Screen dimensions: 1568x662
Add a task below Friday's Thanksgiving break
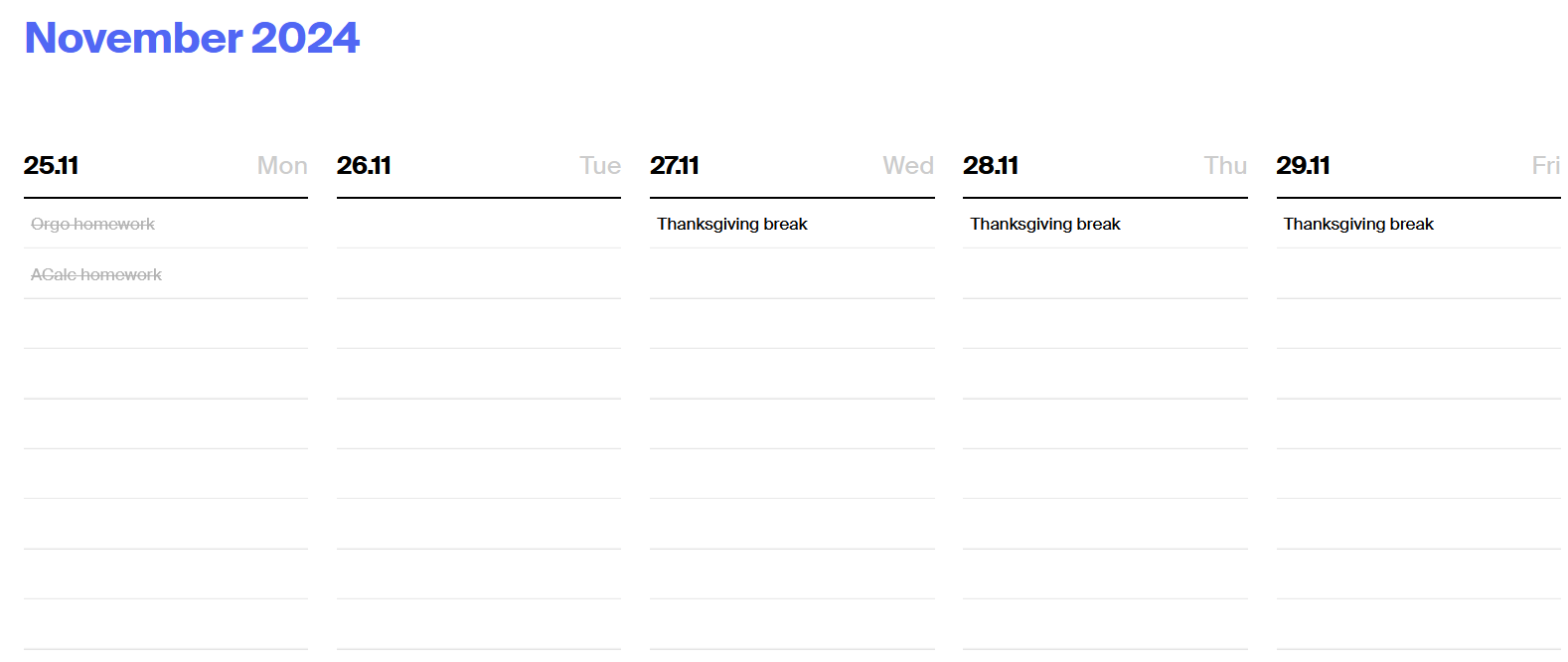(x=1418, y=274)
